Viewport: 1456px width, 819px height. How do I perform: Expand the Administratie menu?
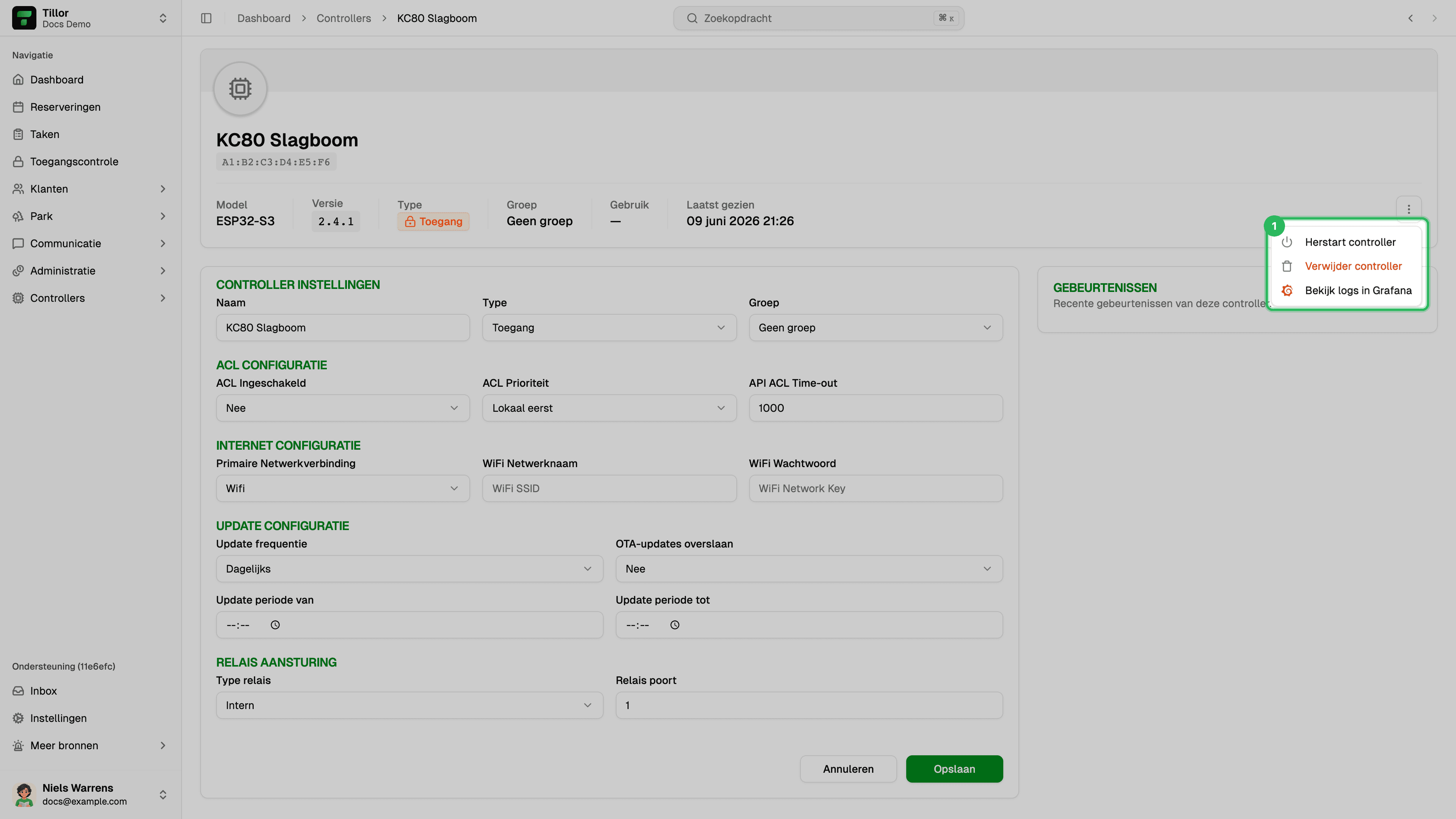coord(91,271)
